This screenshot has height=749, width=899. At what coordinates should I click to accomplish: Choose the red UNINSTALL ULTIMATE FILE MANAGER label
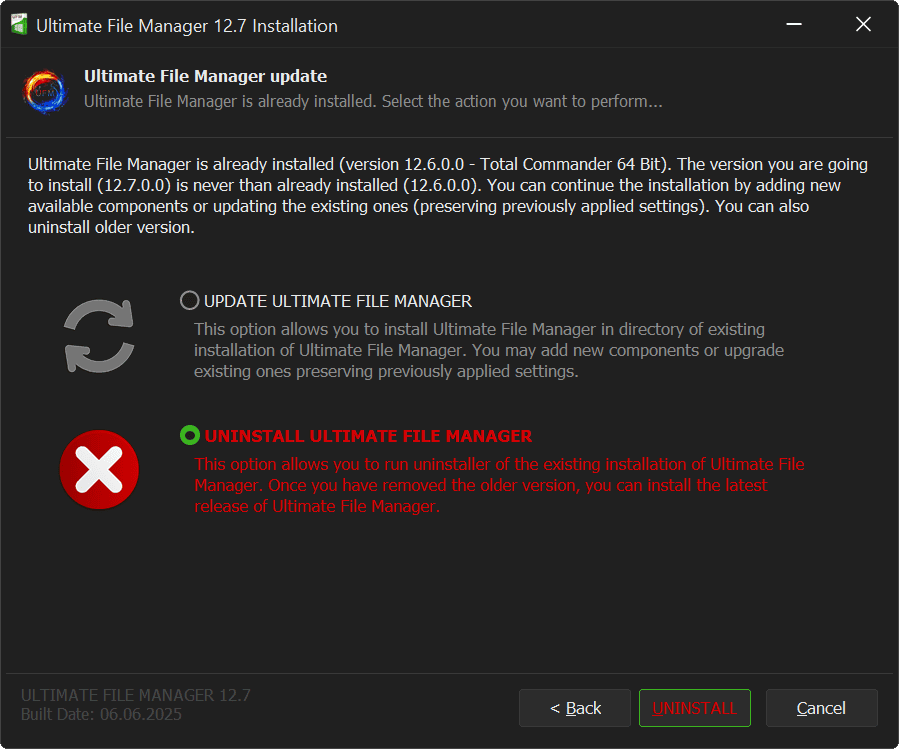point(368,436)
